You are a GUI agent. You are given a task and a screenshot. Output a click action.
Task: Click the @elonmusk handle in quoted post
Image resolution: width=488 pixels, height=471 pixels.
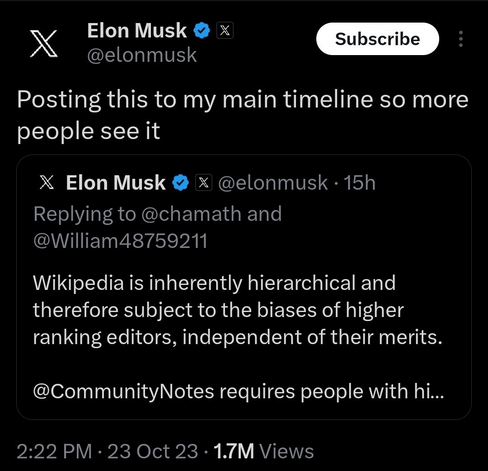[273, 183]
